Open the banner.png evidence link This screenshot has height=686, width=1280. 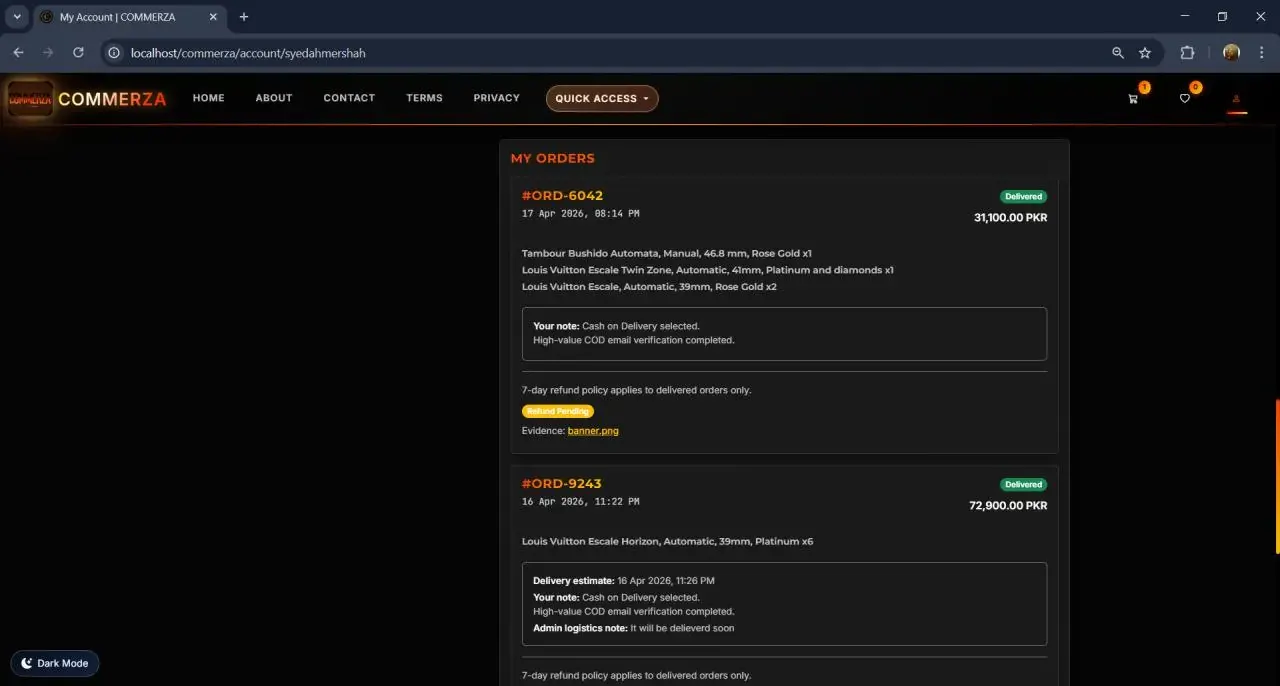(x=593, y=431)
